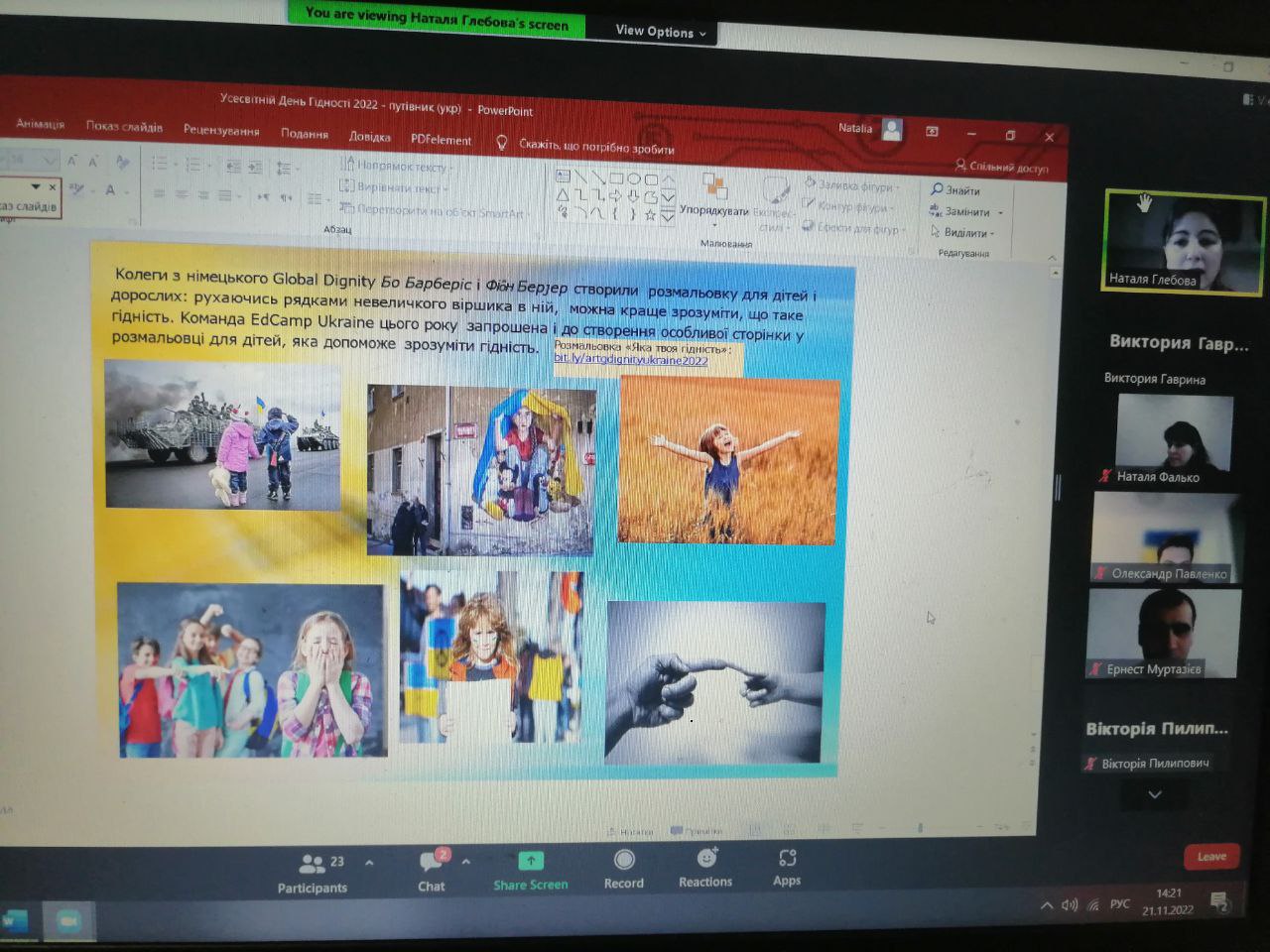The width and height of the screenshot is (1270, 952).
Task: Show more participants with the down chevron
Action: click(x=1155, y=794)
